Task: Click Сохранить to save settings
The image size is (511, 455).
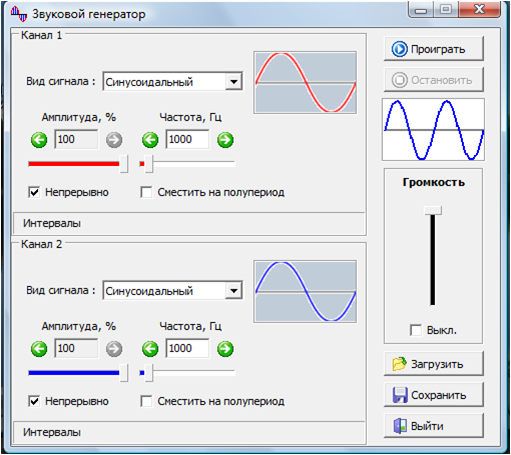Action: click(433, 395)
